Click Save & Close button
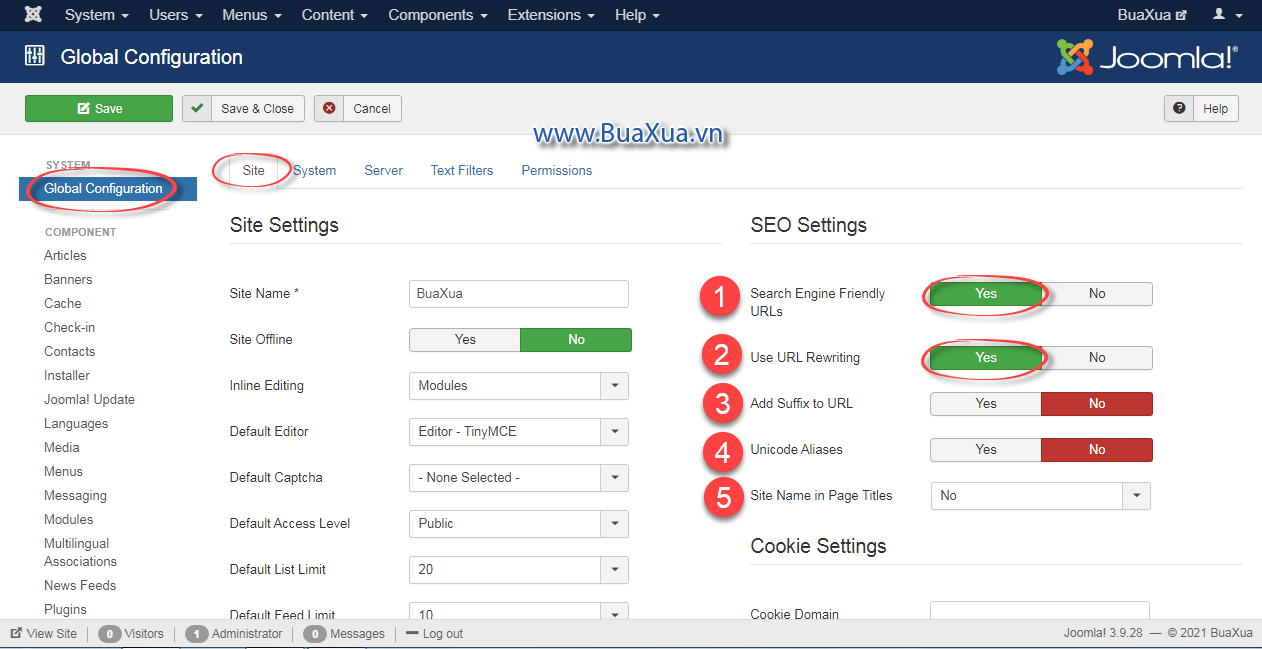Image resolution: width=1262 pixels, height=649 pixels. tap(244, 109)
